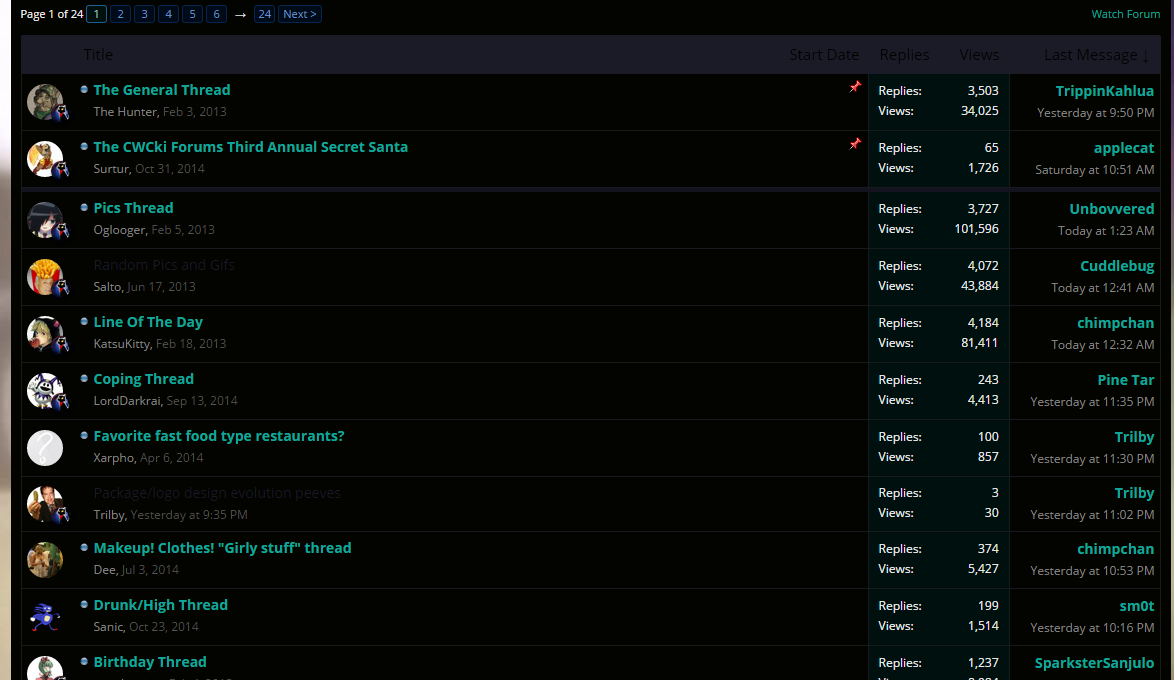Jump to last page 24

click(264, 14)
